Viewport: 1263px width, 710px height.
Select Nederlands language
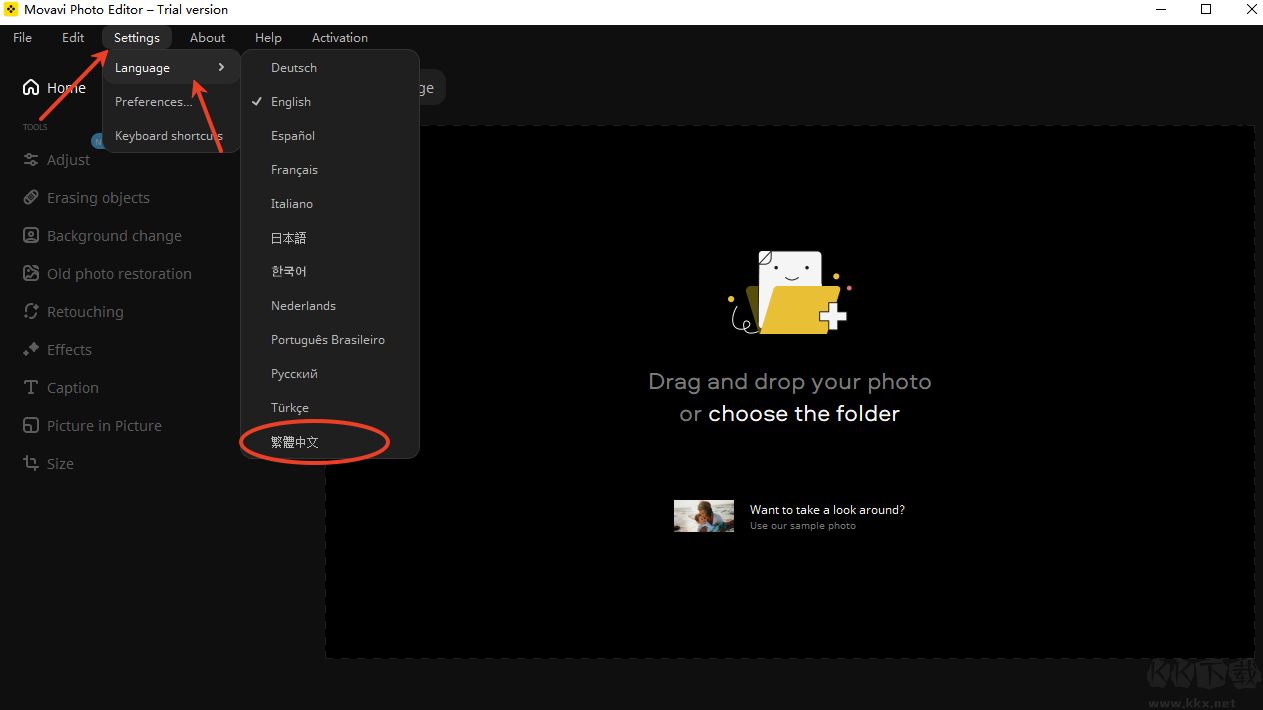pyautogui.click(x=330, y=306)
